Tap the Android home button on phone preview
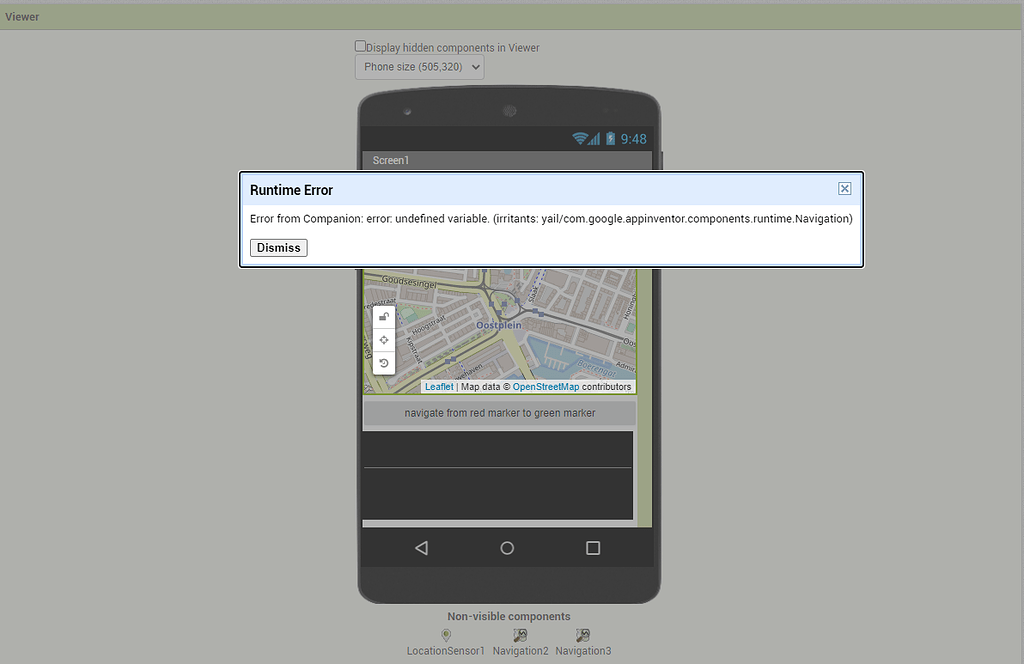The image size is (1024, 664). [507, 547]
